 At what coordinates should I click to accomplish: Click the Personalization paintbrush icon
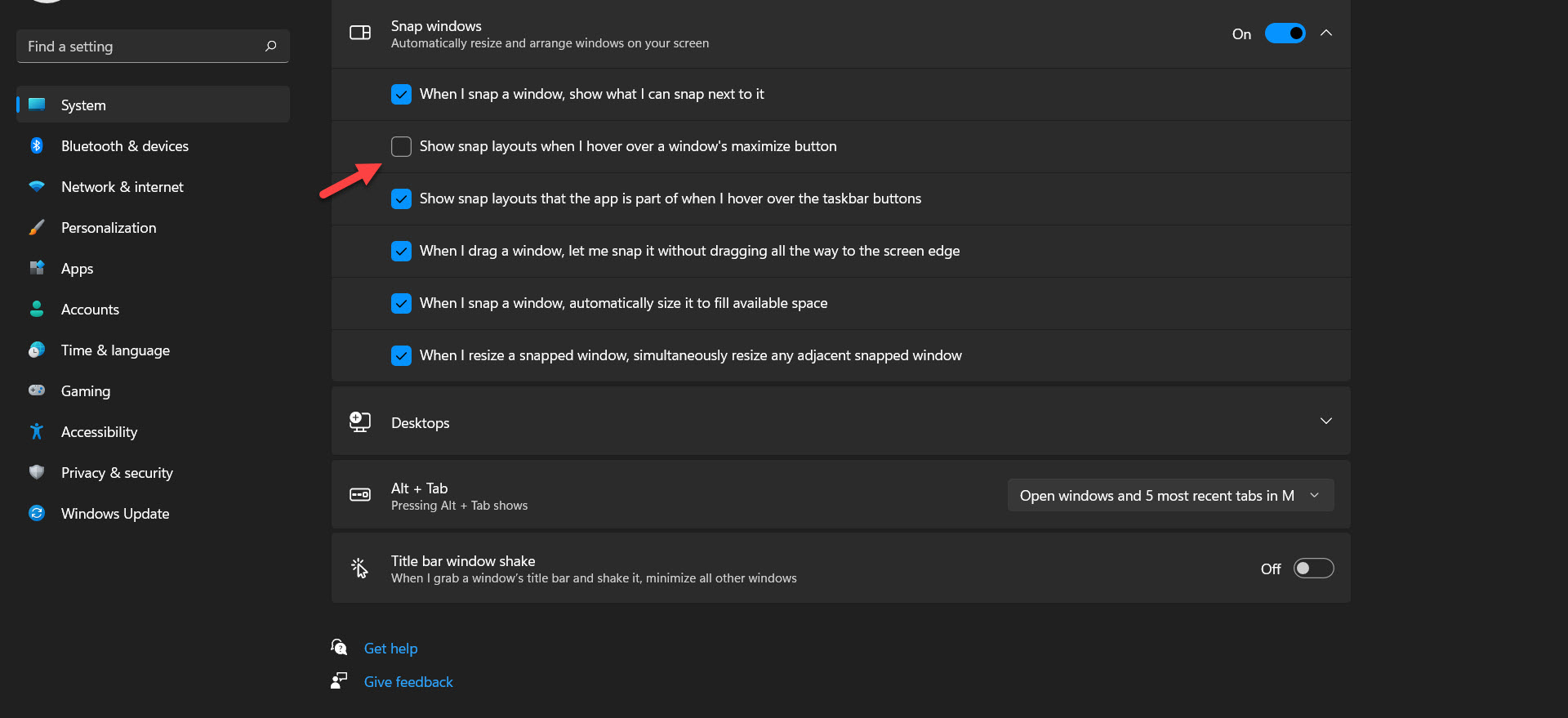tap(37, 228)
